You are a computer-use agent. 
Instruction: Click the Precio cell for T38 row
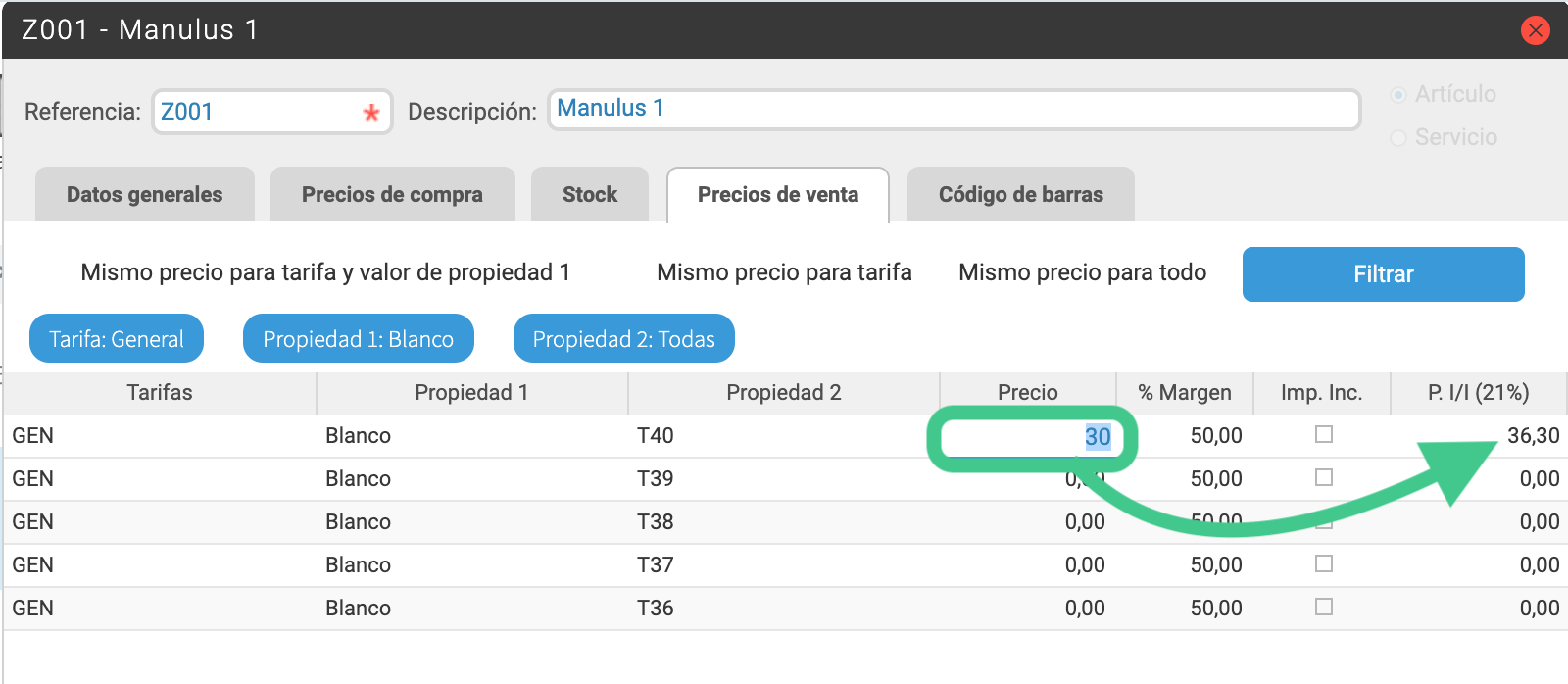click(1028, 521)
